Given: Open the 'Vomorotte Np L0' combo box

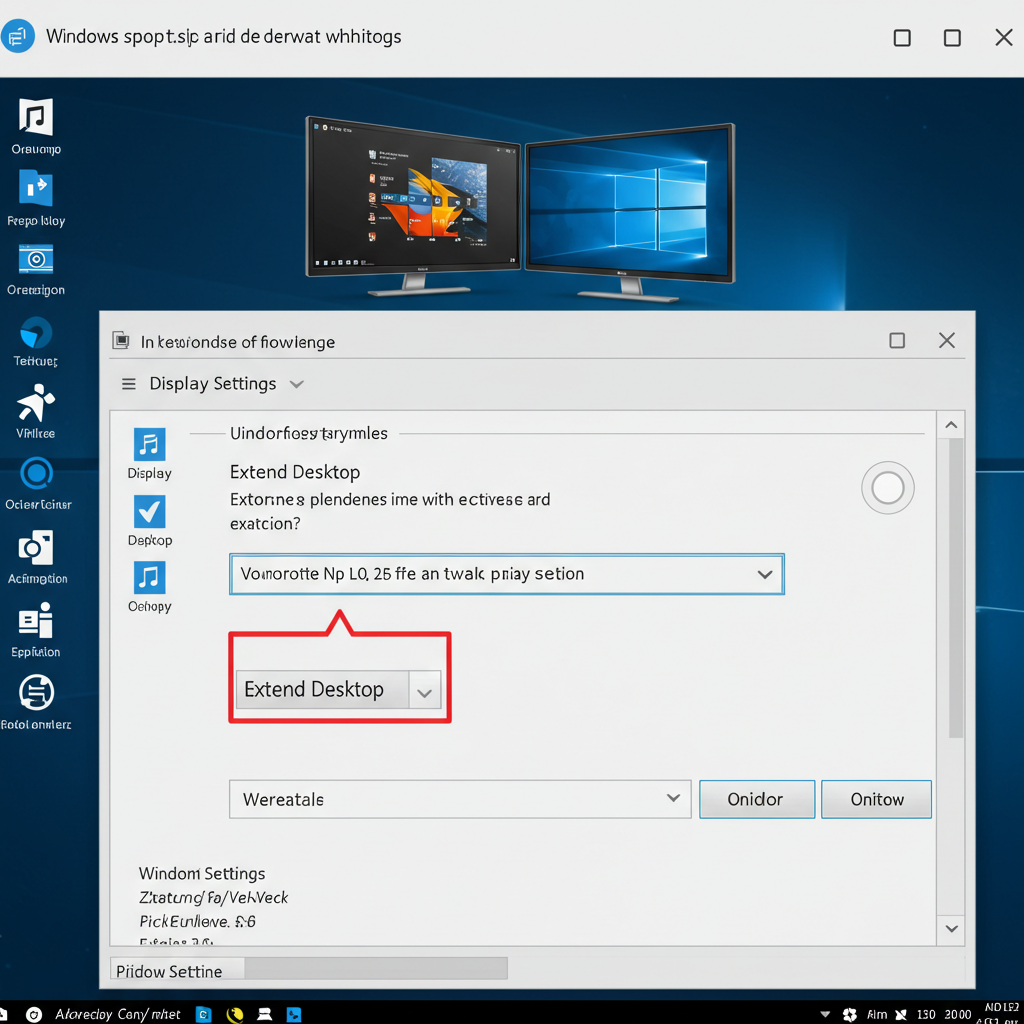Looking at the screenshot, I should tap(507, 574).
